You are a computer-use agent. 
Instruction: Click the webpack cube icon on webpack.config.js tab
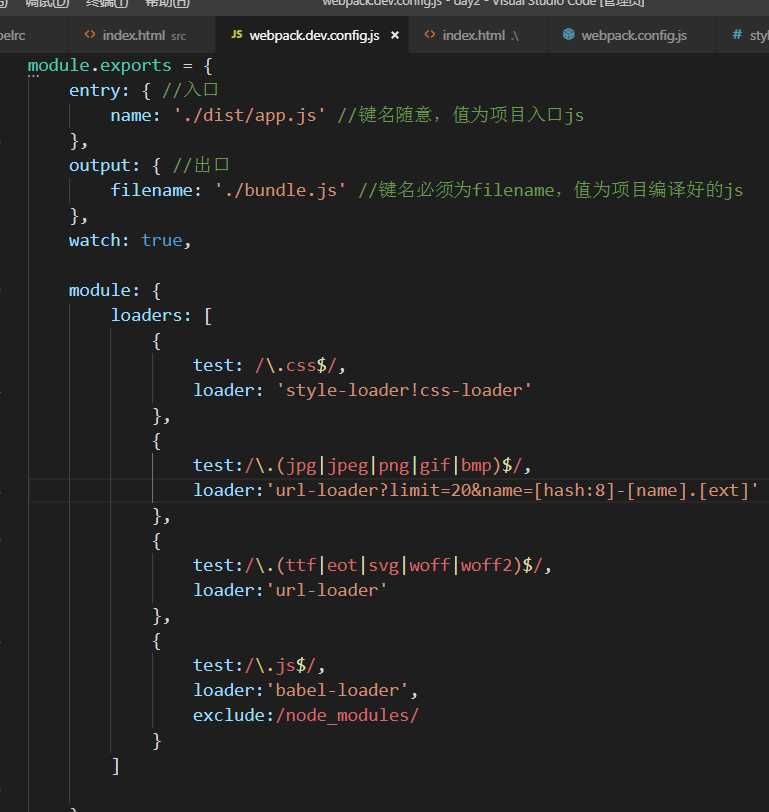pyautogui.click(x=569, y=35)
